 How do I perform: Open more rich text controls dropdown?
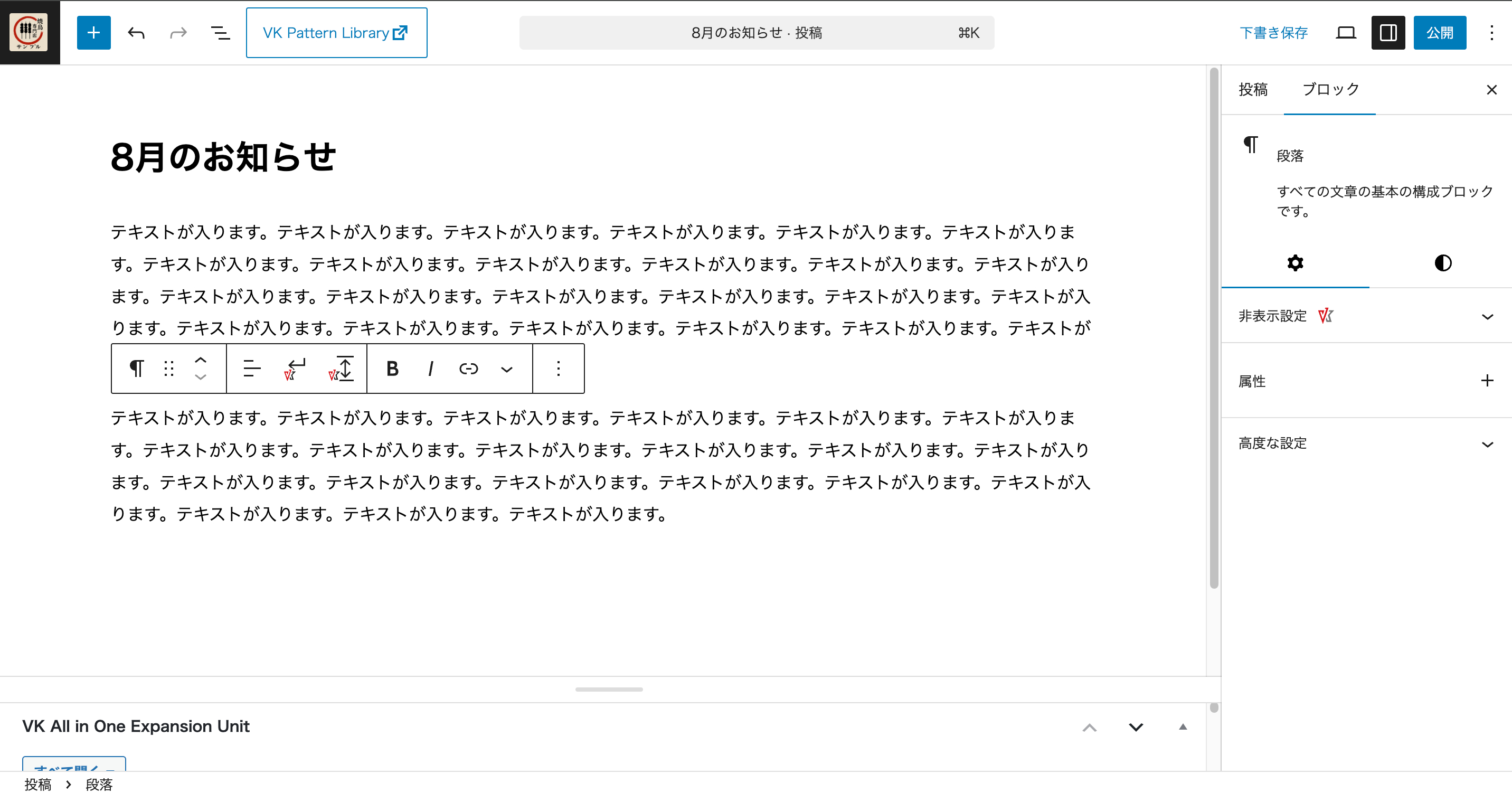point(506,369)
